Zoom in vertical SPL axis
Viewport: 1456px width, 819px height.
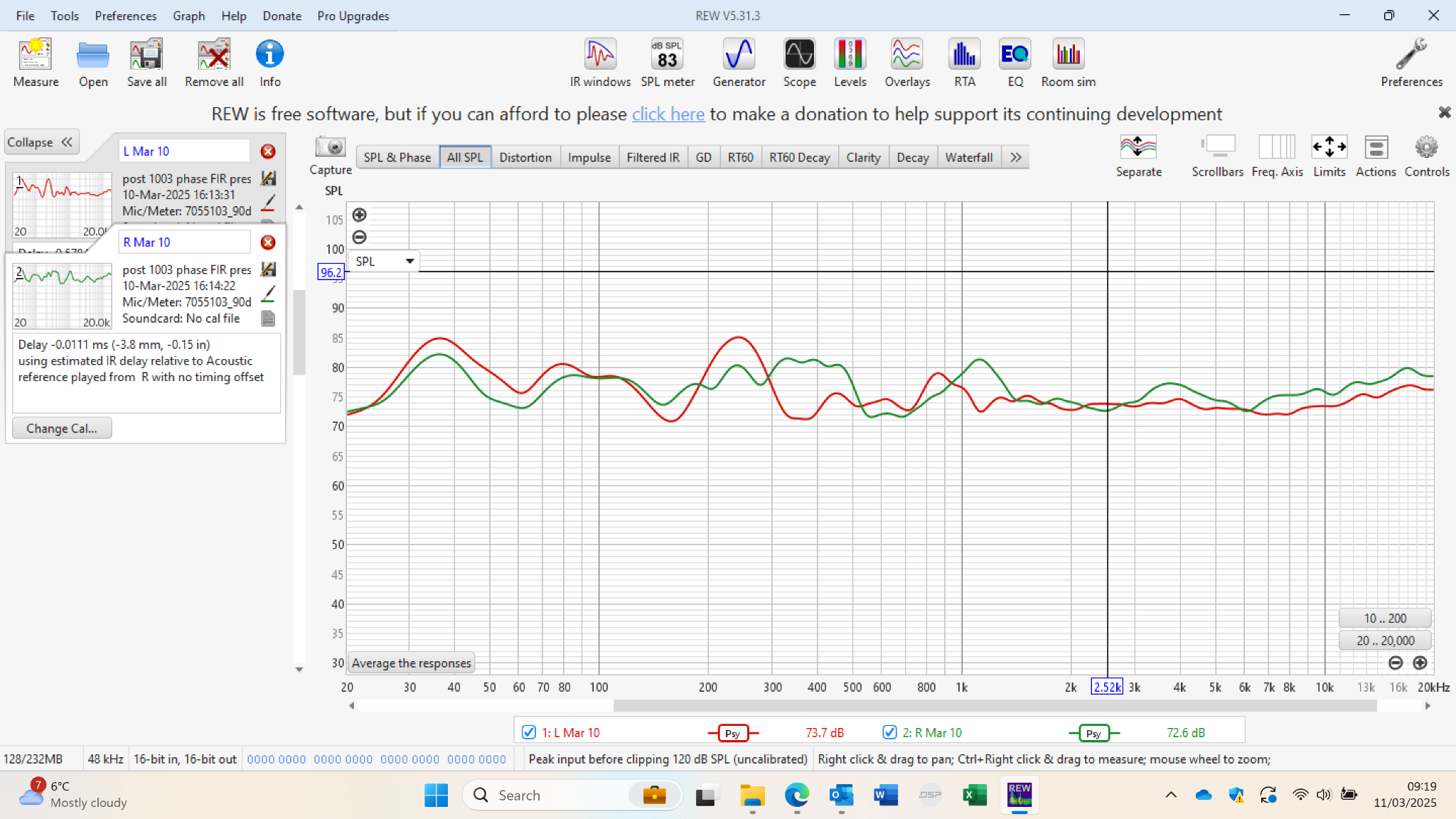click(x=360, y=215)
